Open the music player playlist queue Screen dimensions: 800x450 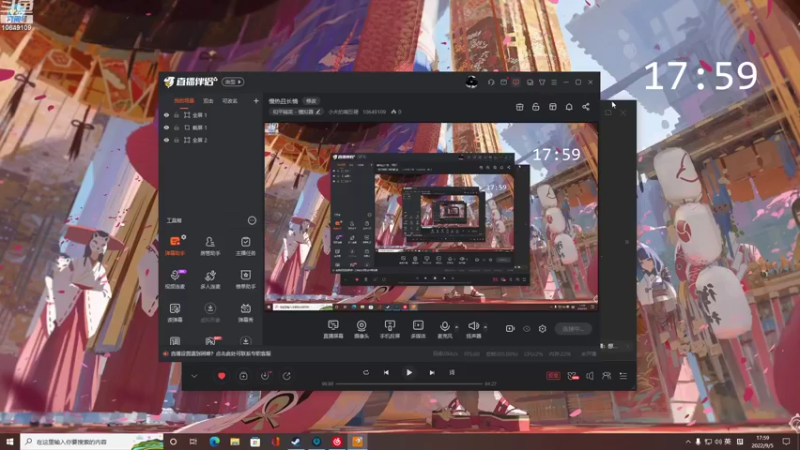coord(623,376)
